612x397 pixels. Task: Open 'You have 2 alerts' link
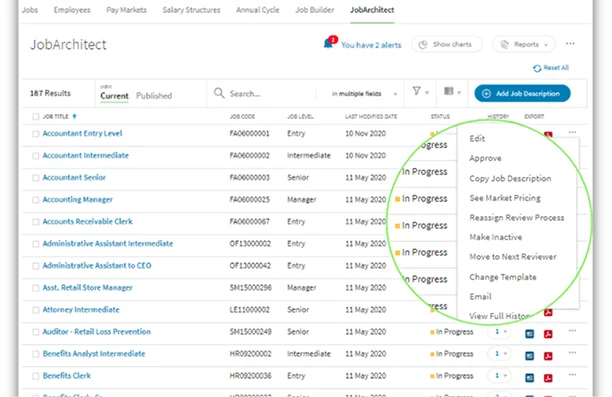coord(371,45)
